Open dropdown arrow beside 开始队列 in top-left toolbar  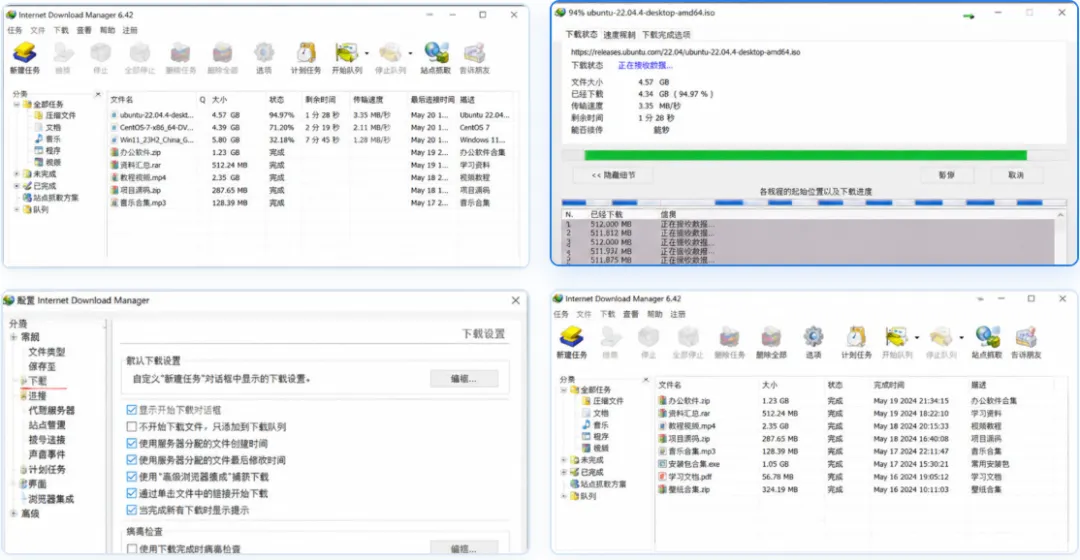pyautogui.click(x=366, y=54)
